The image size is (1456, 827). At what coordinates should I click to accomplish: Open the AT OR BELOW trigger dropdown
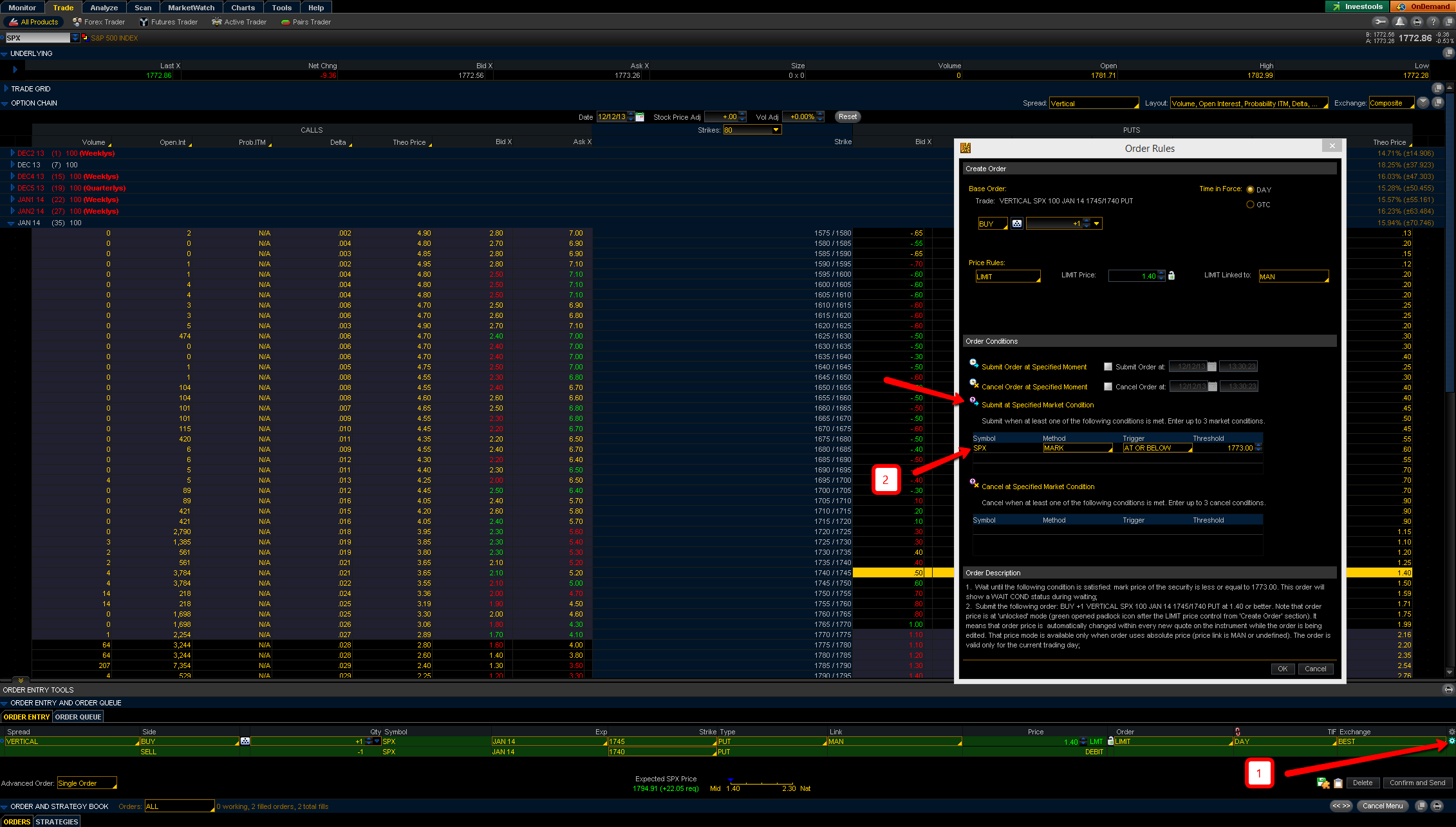1158,448
